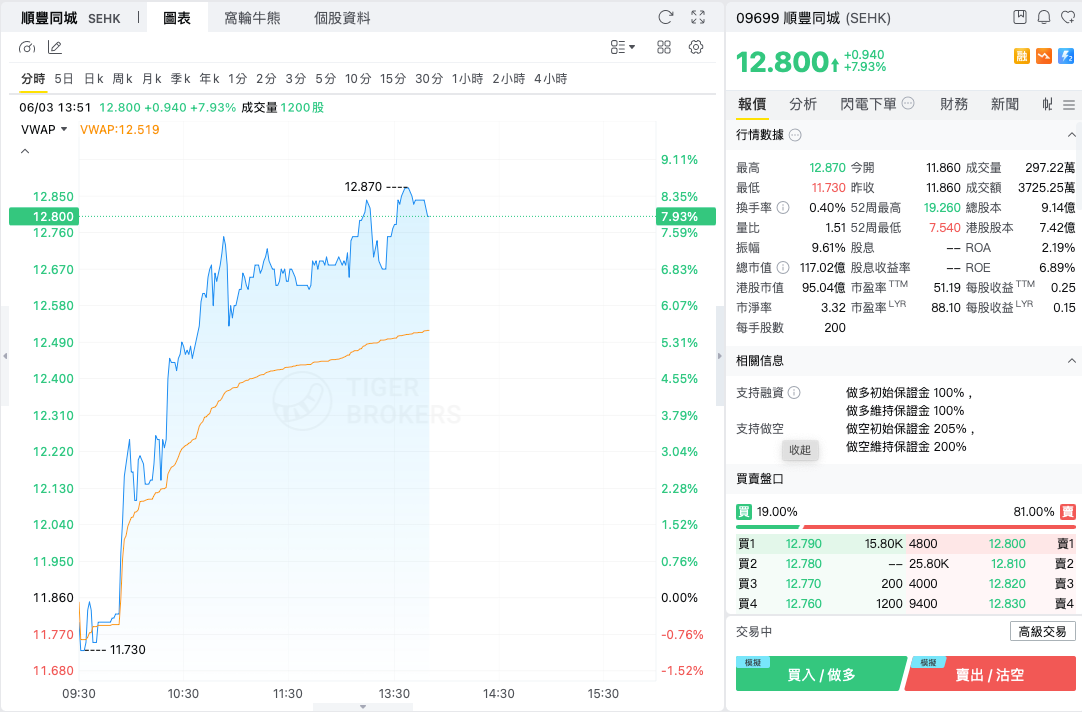This screenshot has height=712, width=1082.
Task: Expand the chart to fullscreen
Action: click(x=698, y=17)
